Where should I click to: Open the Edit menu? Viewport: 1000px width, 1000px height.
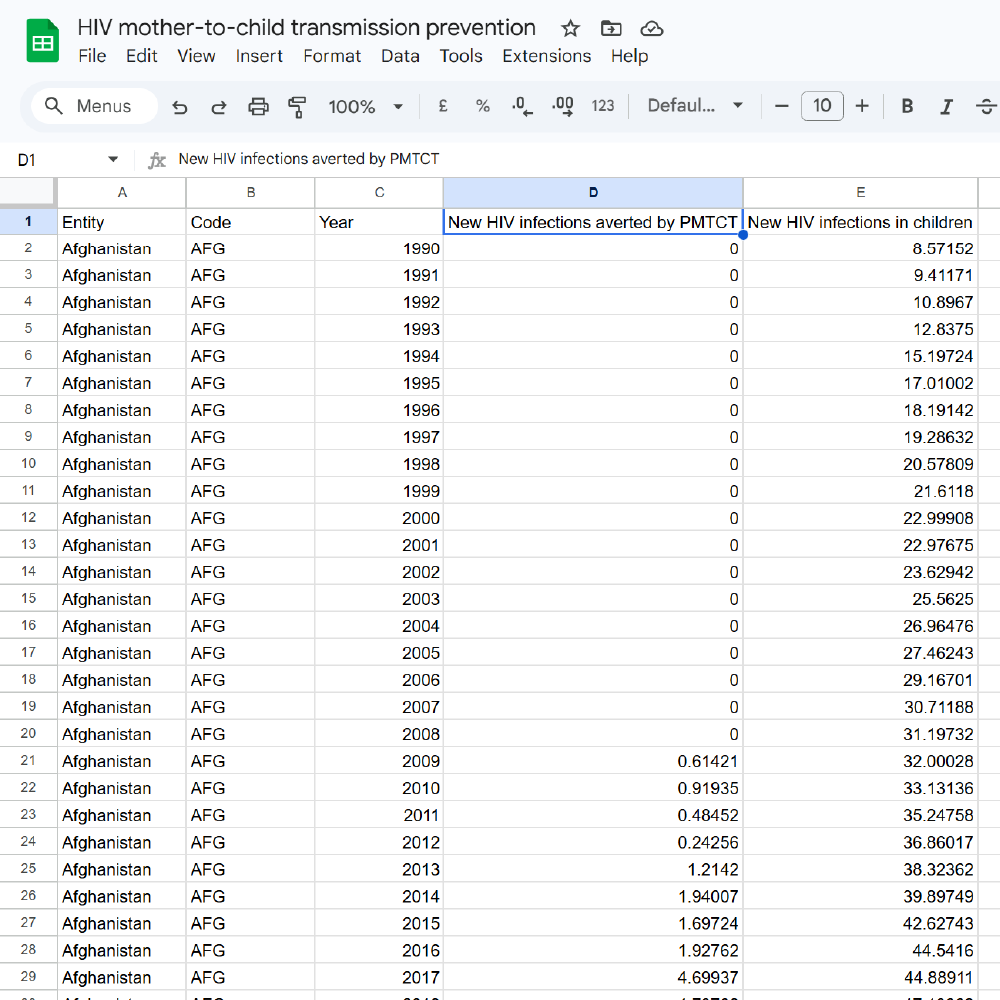pos(142,56)
